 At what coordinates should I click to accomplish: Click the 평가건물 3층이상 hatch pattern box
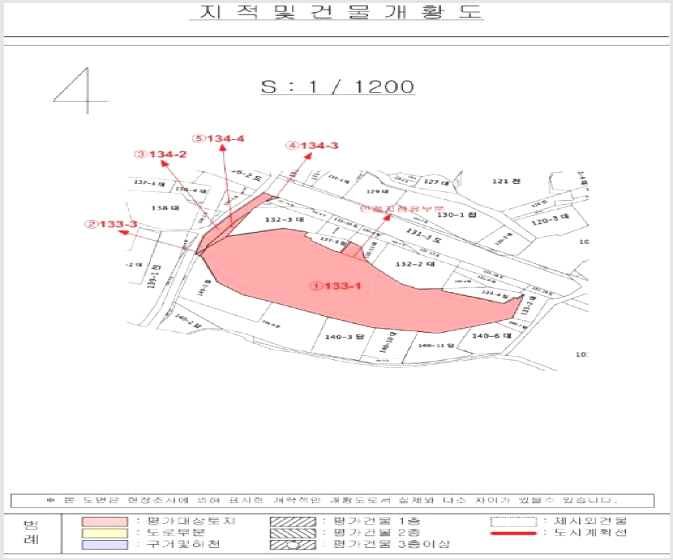coord(293,545)
